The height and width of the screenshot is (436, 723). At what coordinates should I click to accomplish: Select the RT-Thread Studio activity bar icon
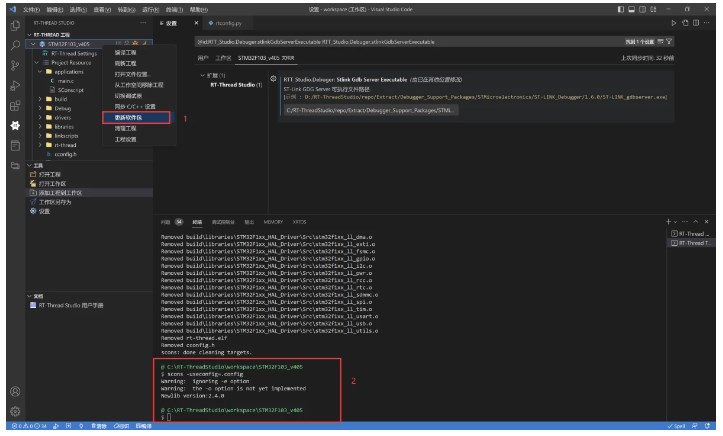click(15, 125)
